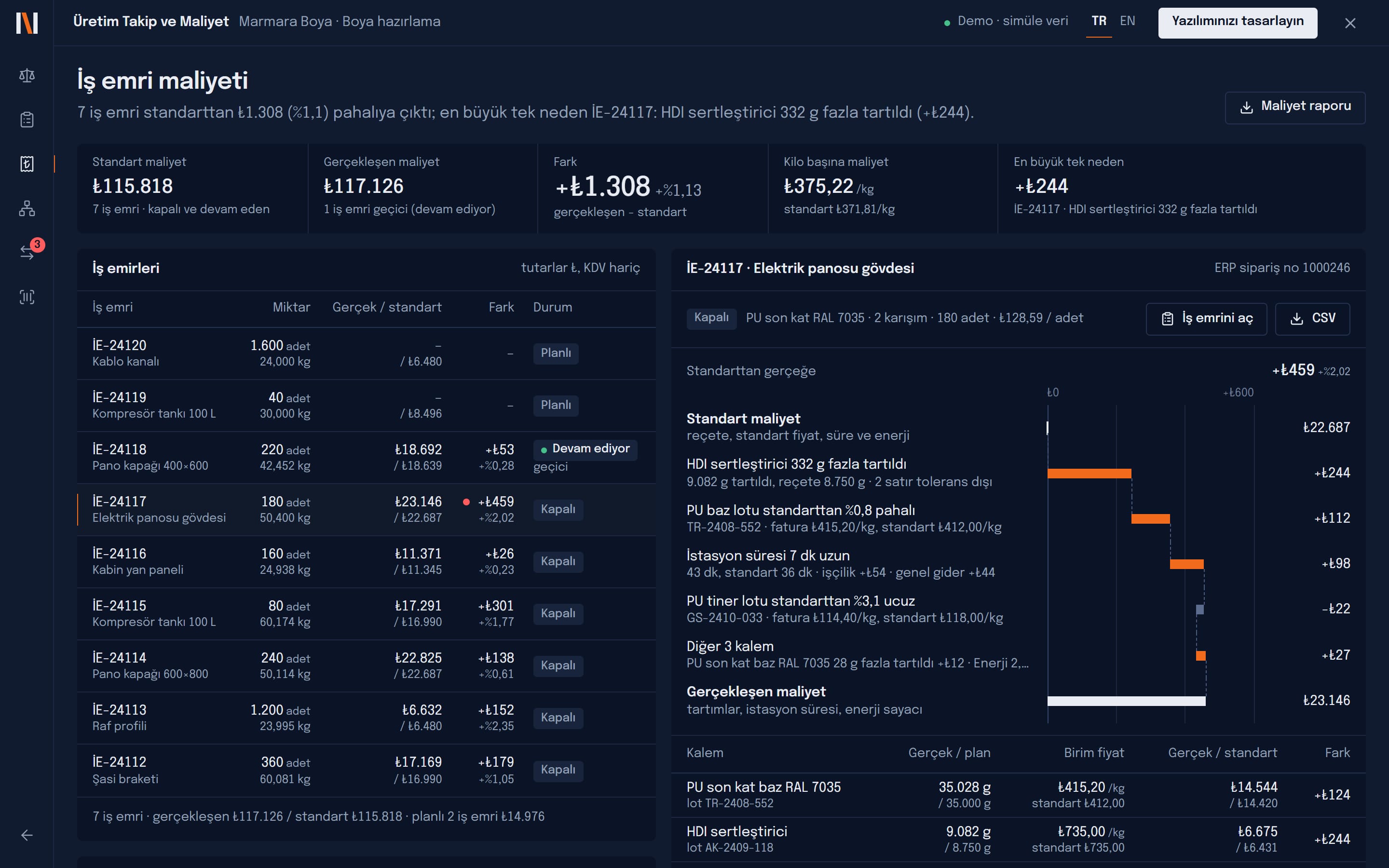1389x868 pixels.
Task: Collapse sidebar with the back arrow icon
Action: 27,835
